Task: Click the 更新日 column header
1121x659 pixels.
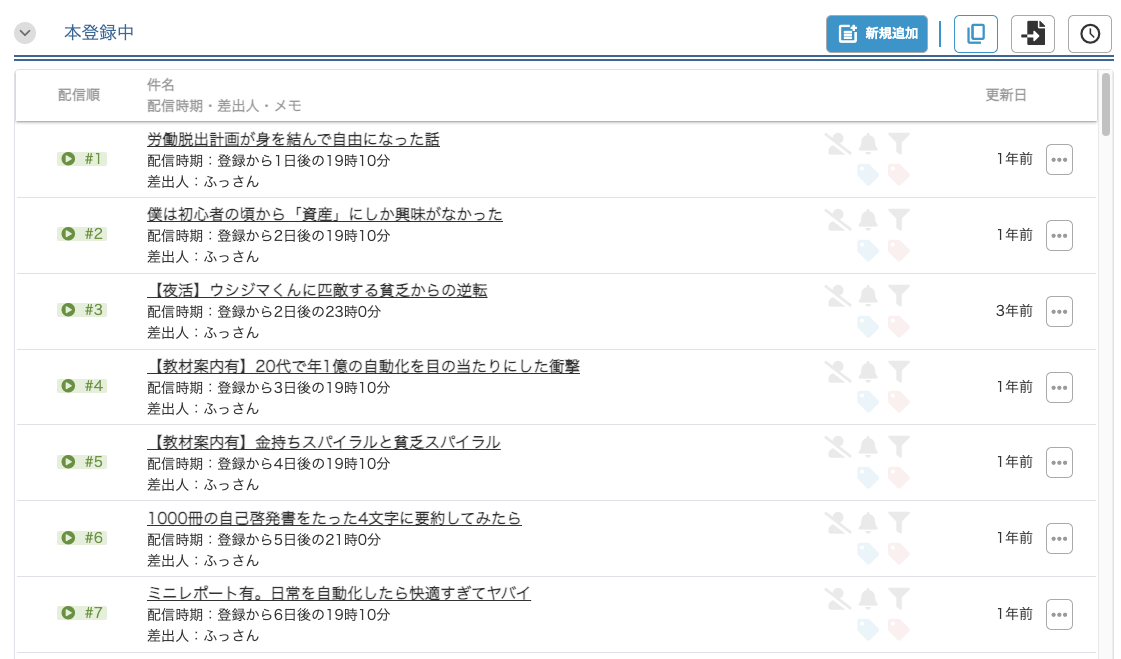Action: tap(1006, 95)
